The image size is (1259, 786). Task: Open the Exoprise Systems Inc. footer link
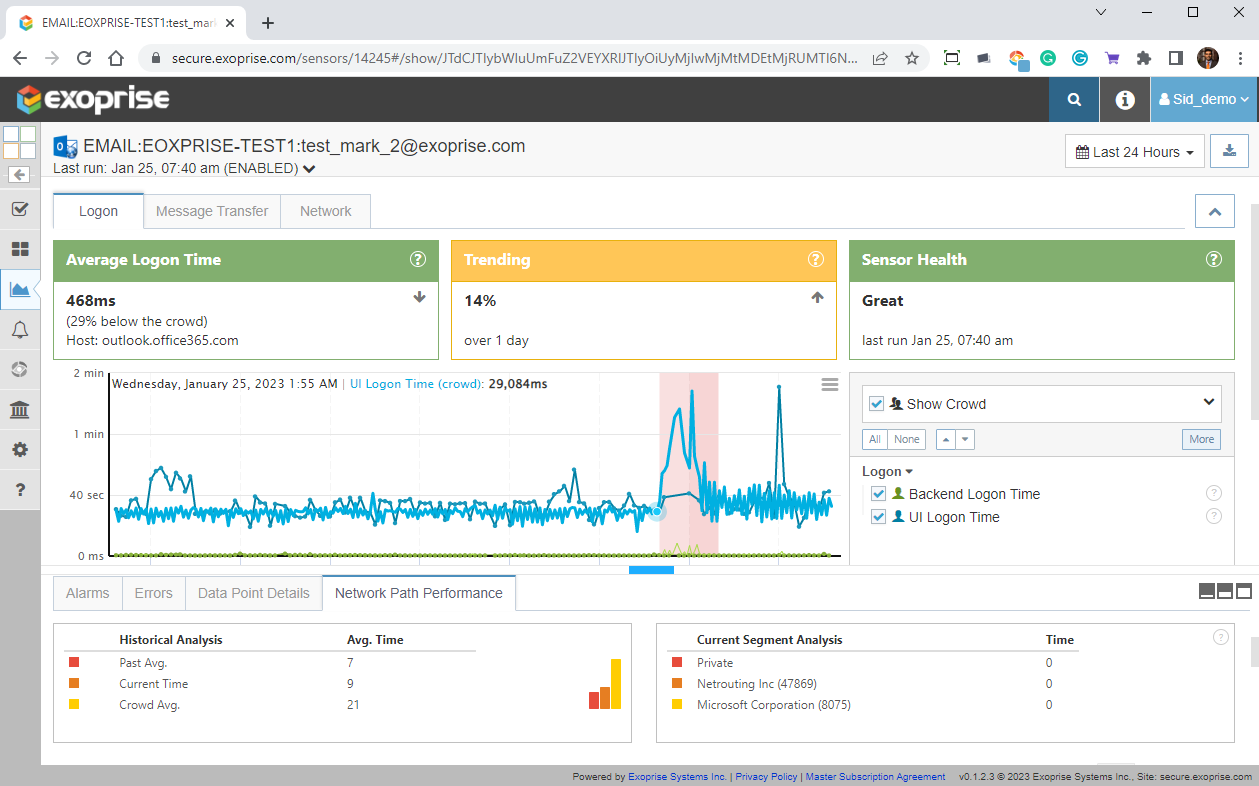(x=678, y=777)
